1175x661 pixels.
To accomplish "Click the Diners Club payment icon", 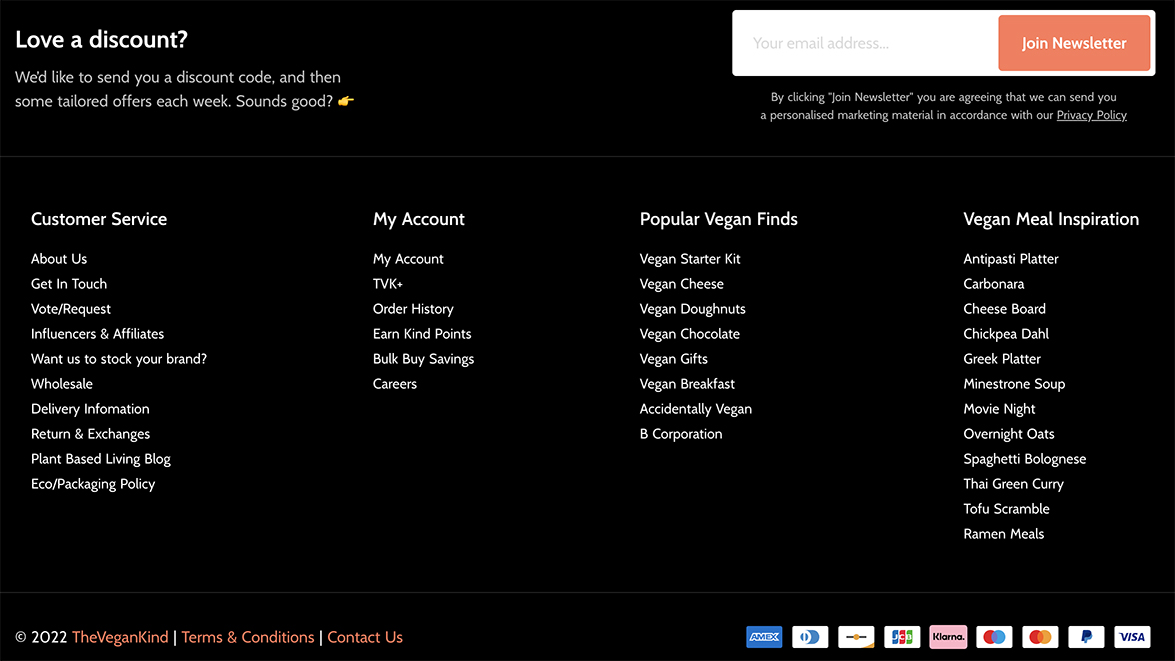I will (x=810, y=637).
